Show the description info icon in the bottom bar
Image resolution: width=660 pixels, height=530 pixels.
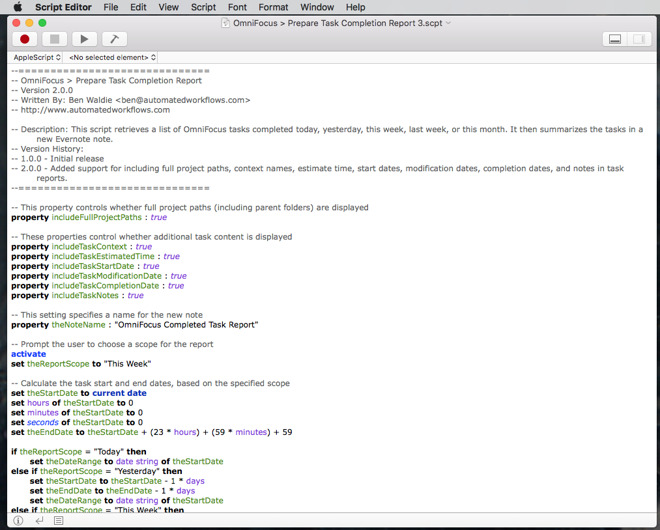pyautogui.click(x=18, y=521)
